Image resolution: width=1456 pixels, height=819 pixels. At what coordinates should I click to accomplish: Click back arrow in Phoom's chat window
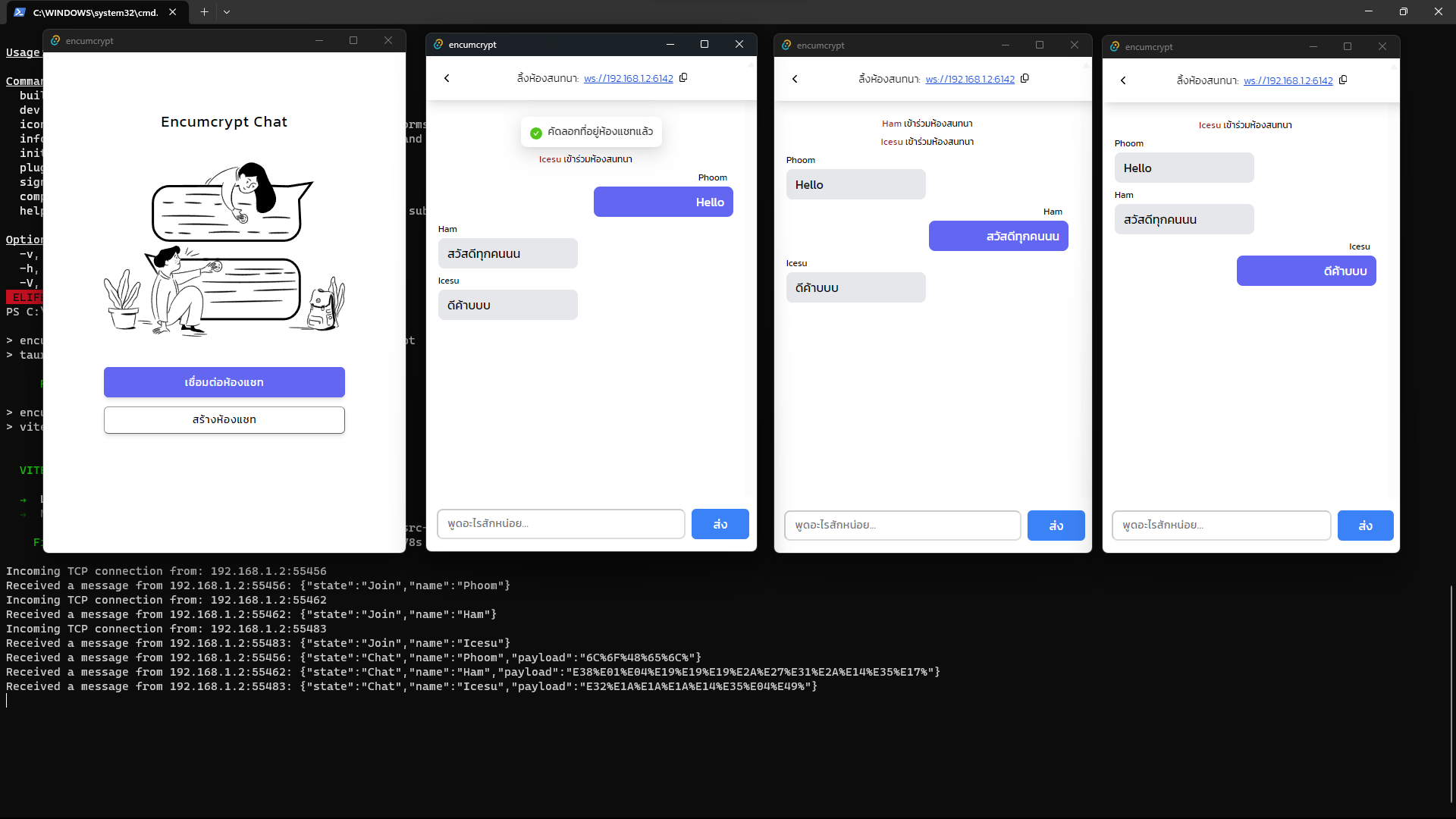tap(447, 78)
